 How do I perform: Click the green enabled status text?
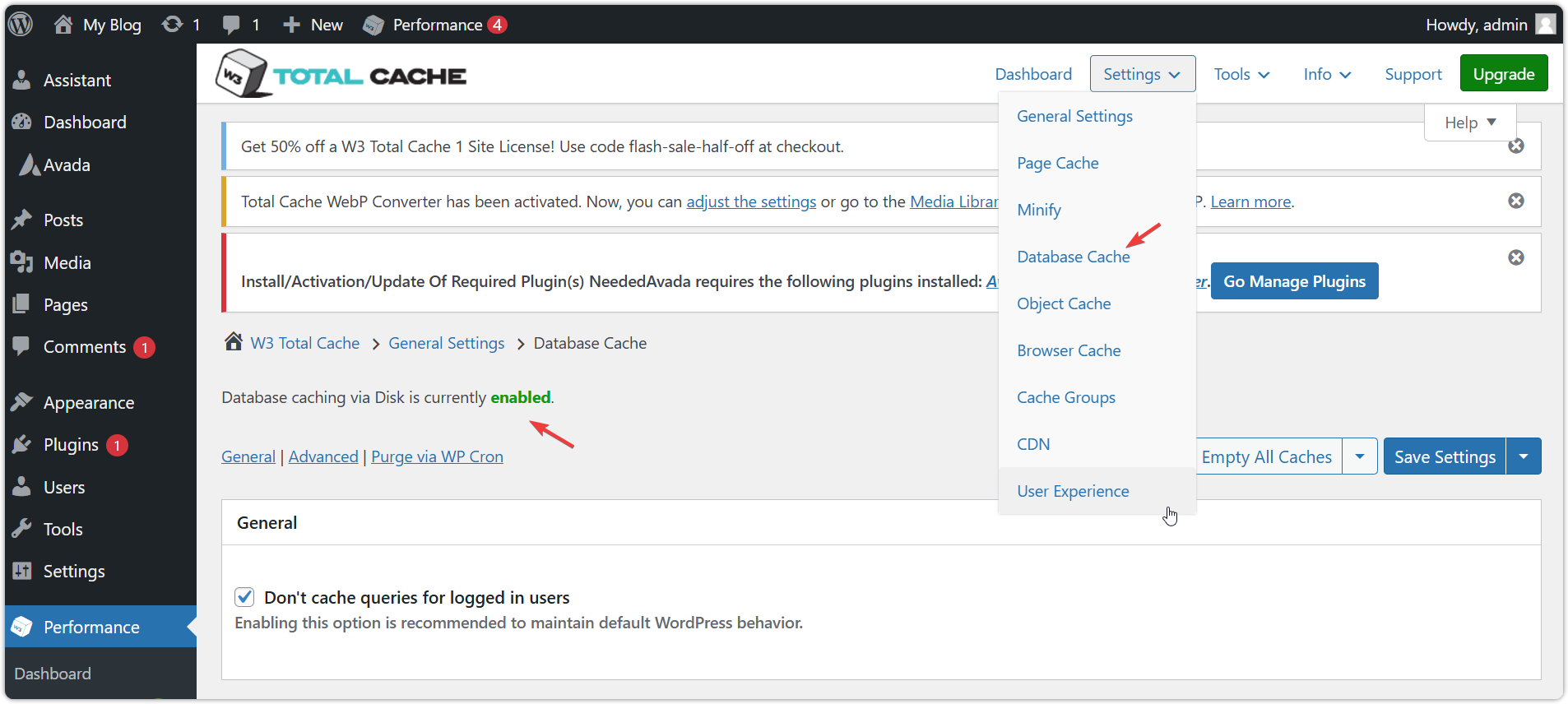pyautogui.click(x=521, y=397)
